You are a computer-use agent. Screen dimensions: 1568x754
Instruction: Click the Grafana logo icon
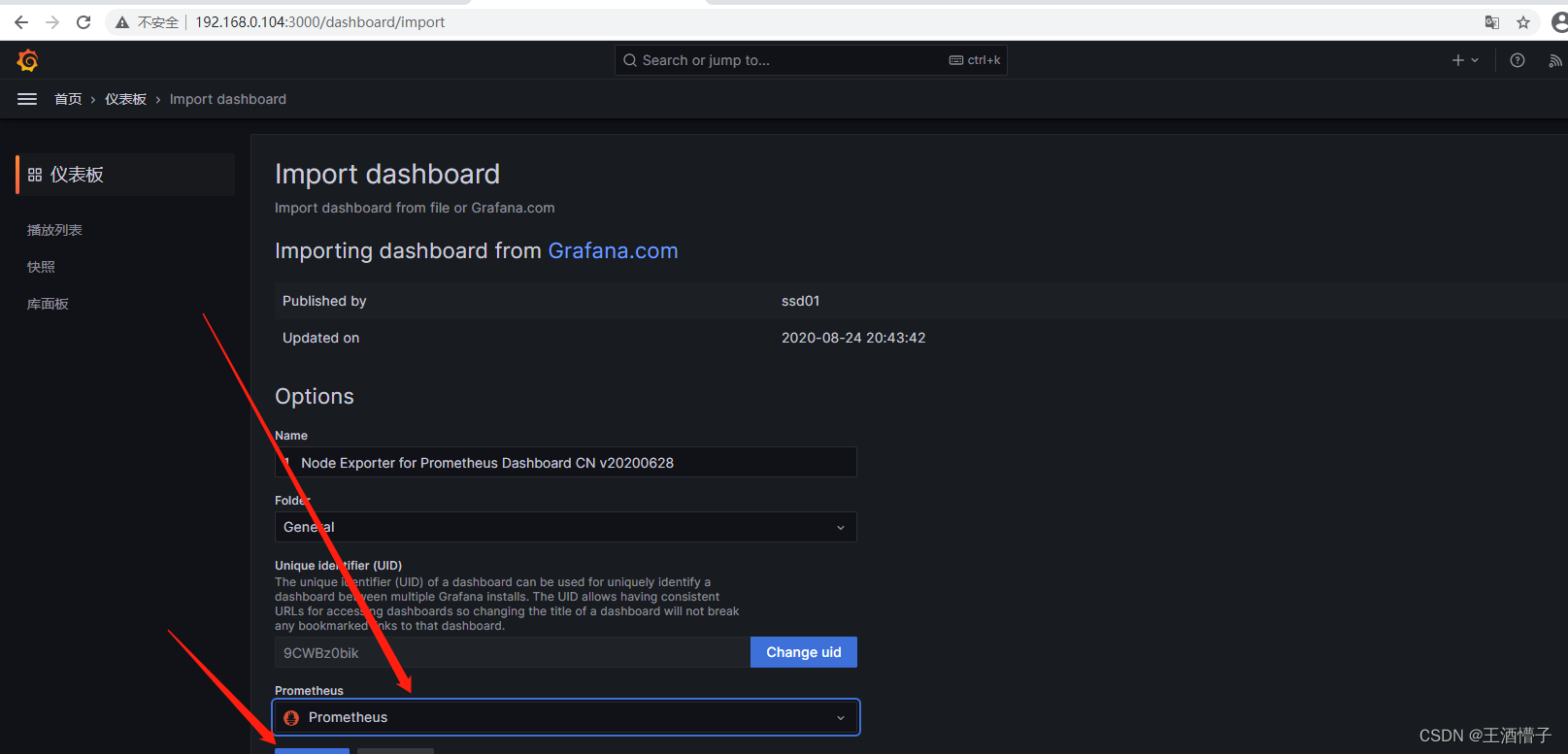tap(27, 60)
